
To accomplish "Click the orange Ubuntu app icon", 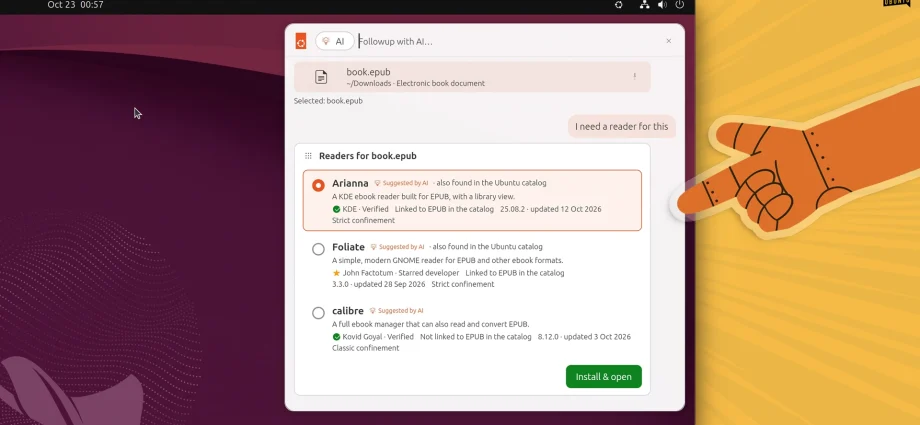I will click(x=300, y=41).
